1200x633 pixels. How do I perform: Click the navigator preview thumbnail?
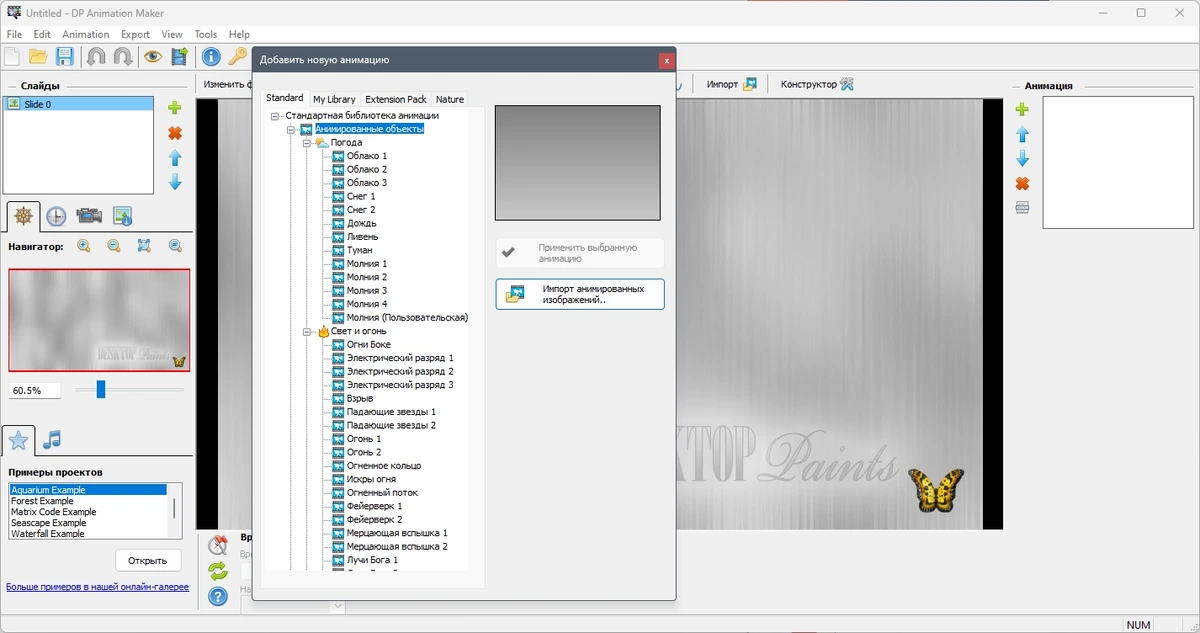pos(99,320)
